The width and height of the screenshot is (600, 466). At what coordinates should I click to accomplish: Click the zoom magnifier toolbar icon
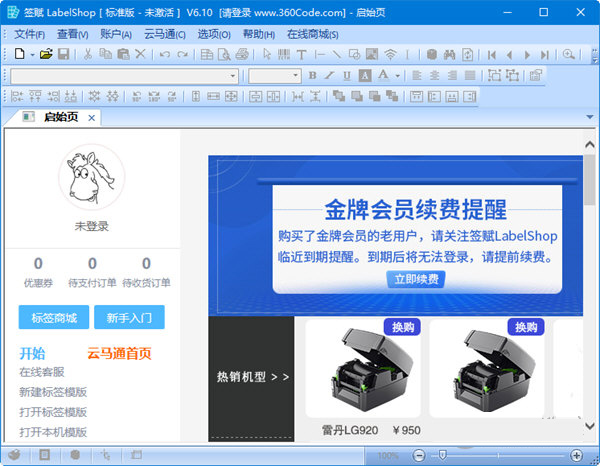[x=568, y=54]
